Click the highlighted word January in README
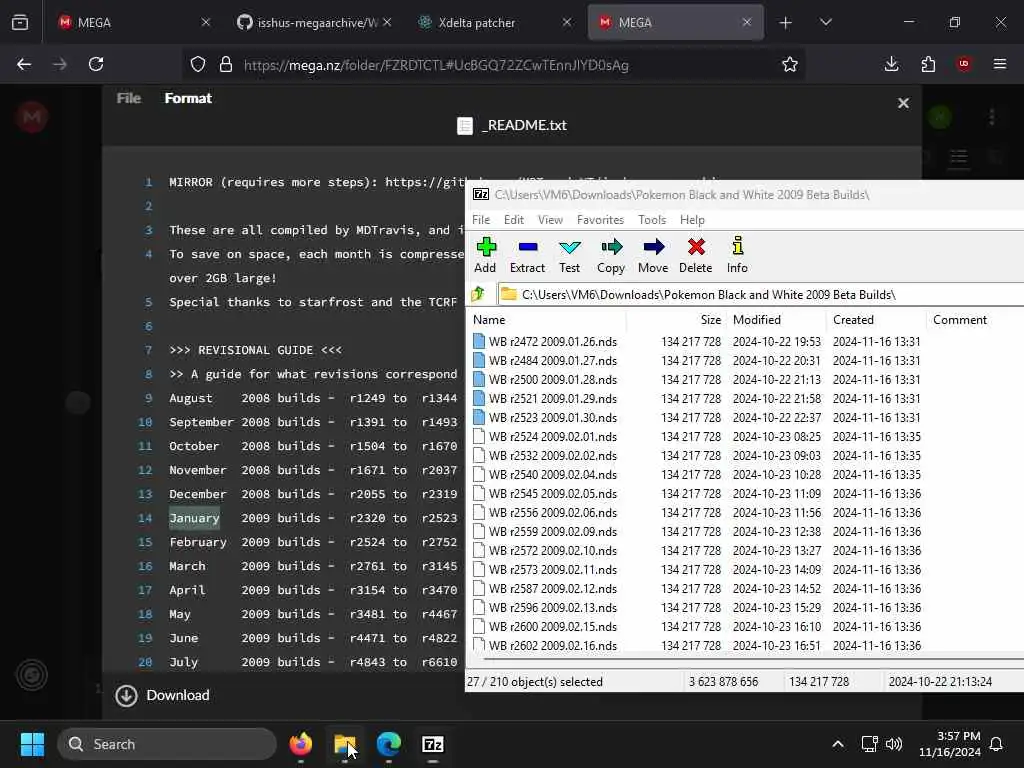The image size is (1024, 768). [x=194, y=518]
